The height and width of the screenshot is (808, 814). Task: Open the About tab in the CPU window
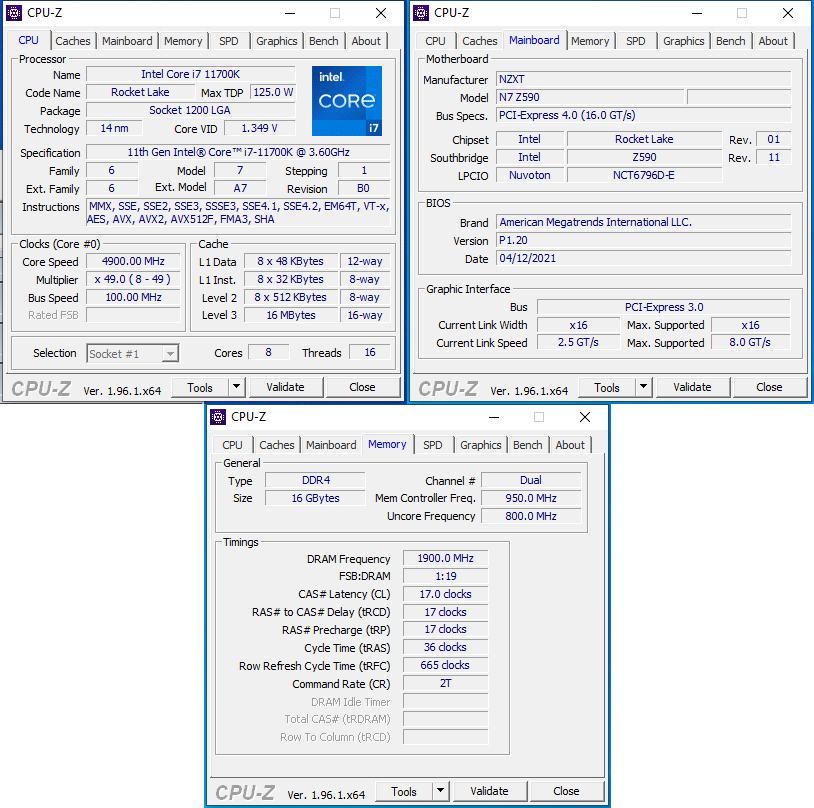(367, 41)
